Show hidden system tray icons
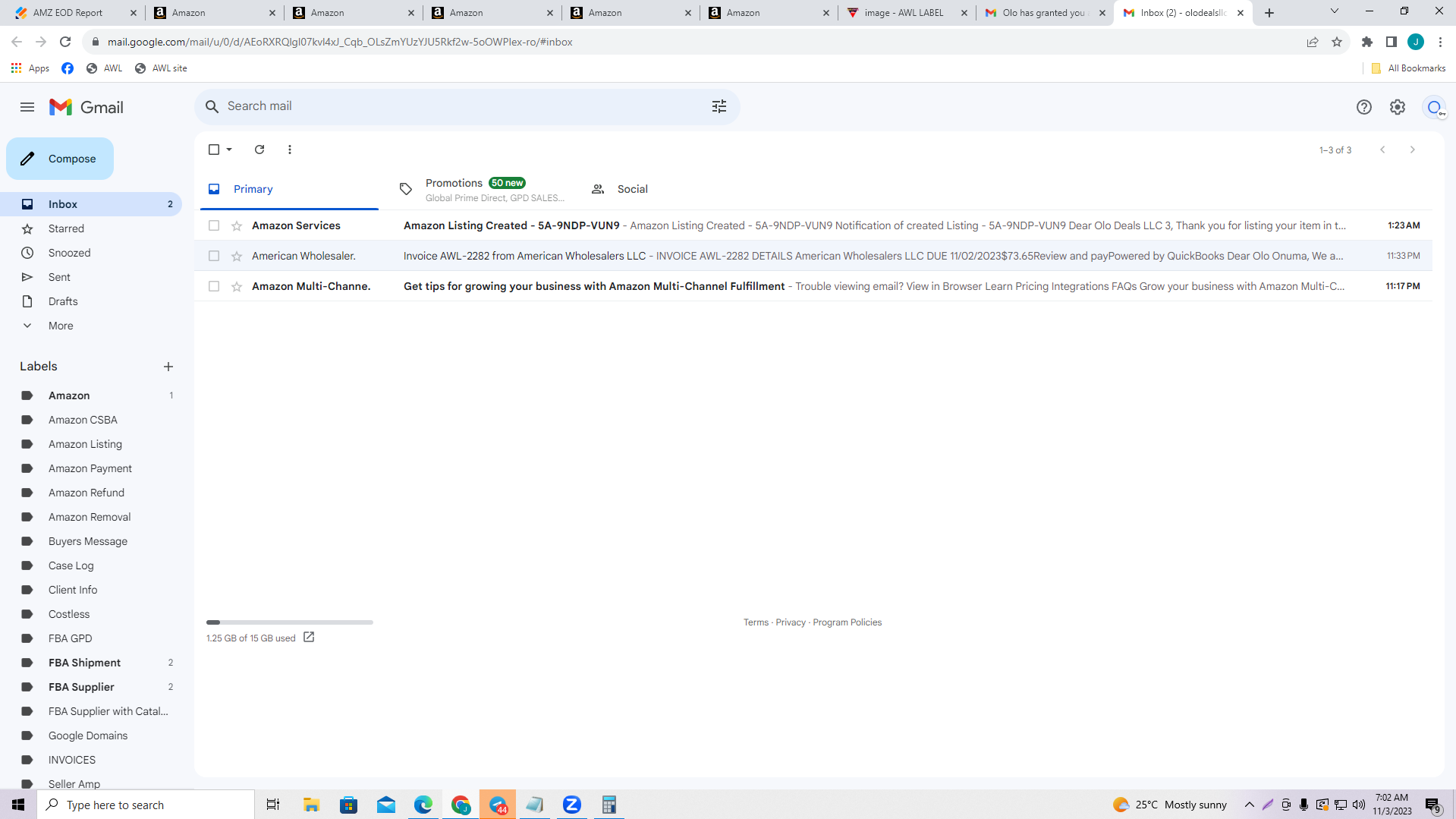The height and width of the screenshot is (819, 1456). [1250, 805]
